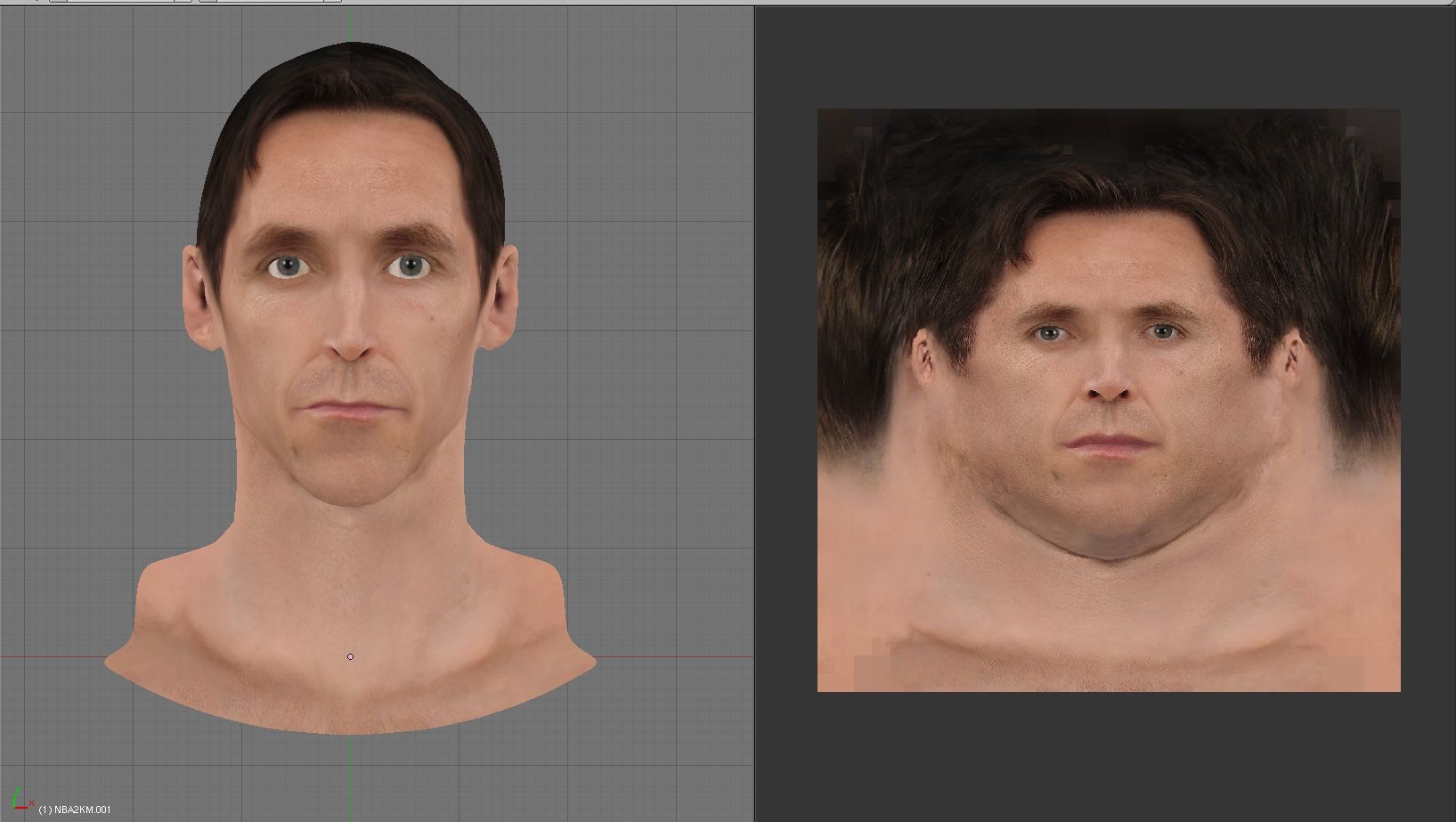Click the 3D cursor dot below the neck
This screenshot has width=1456, height=822.
coord(350,656)
